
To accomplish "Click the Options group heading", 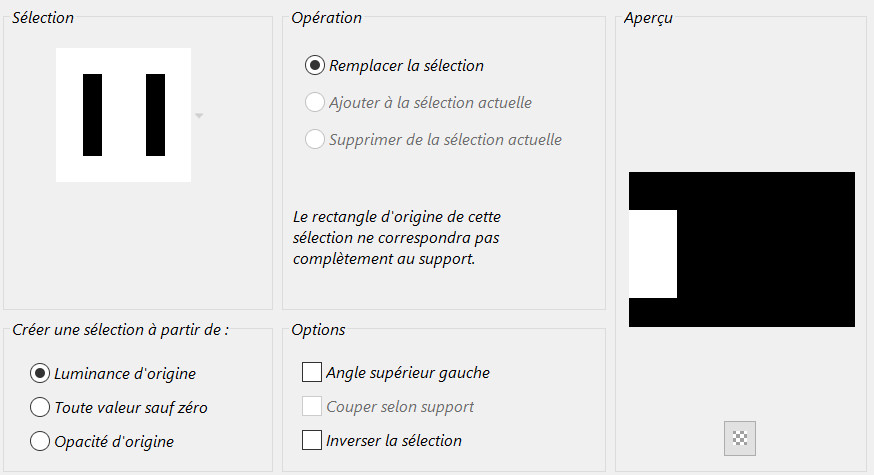I will click(318, 330).
